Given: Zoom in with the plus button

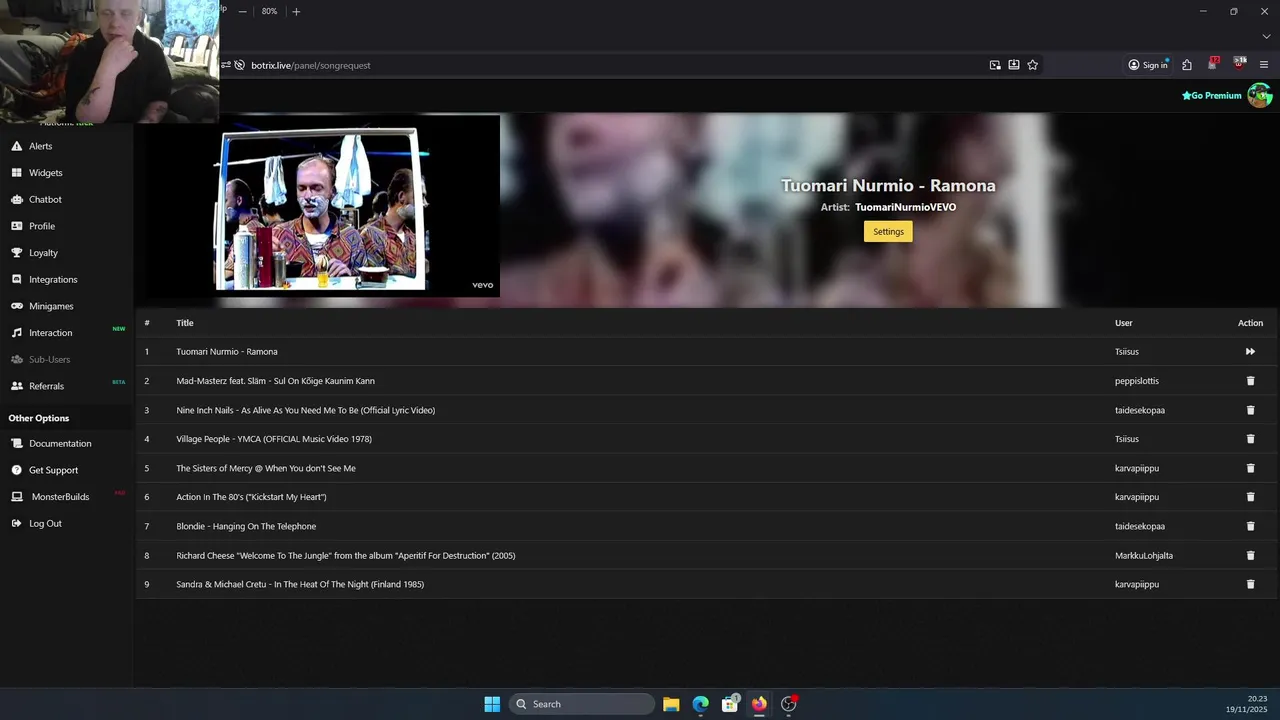Looking at the screenshot, I should pos(296,11).
